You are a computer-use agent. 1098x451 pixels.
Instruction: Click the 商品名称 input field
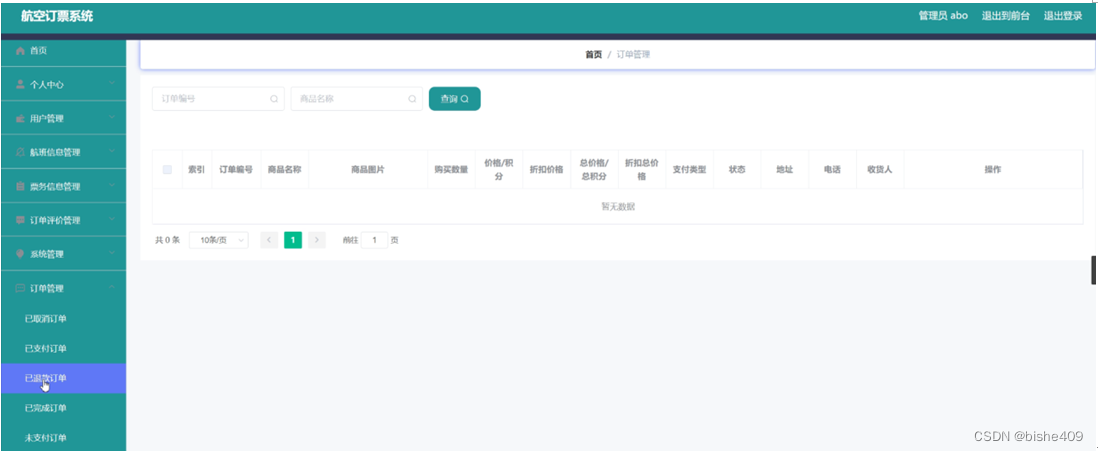[356, 99]
